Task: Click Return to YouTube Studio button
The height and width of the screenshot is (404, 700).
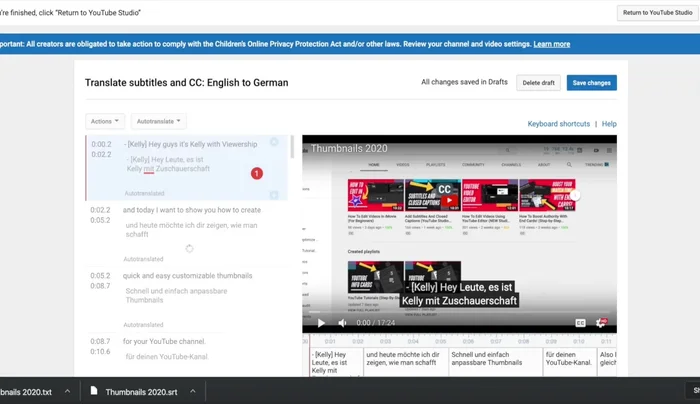Action: click(x=655, y=13)
